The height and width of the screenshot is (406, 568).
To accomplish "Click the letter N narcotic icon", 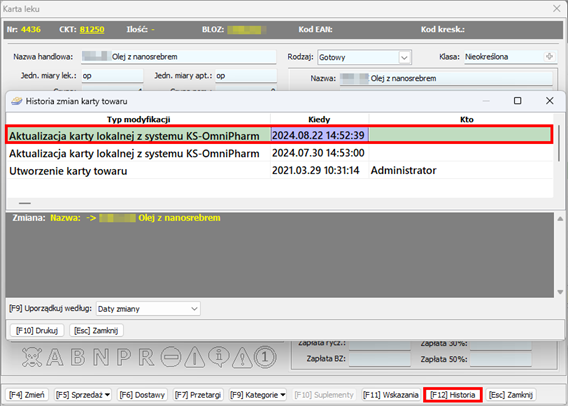I will [x=101, y=357].
